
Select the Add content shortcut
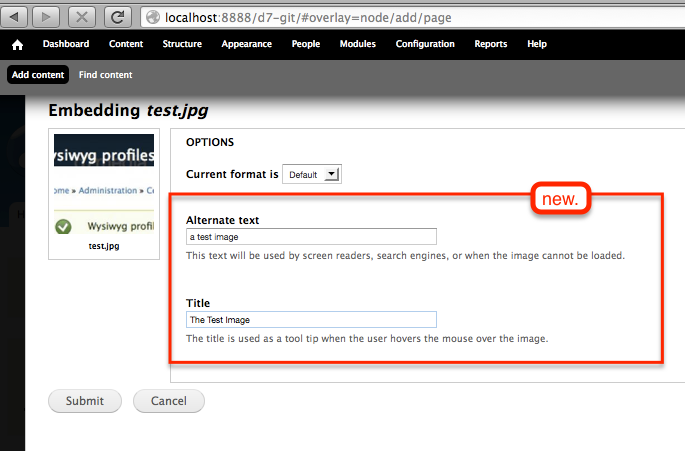click(38, 75)
